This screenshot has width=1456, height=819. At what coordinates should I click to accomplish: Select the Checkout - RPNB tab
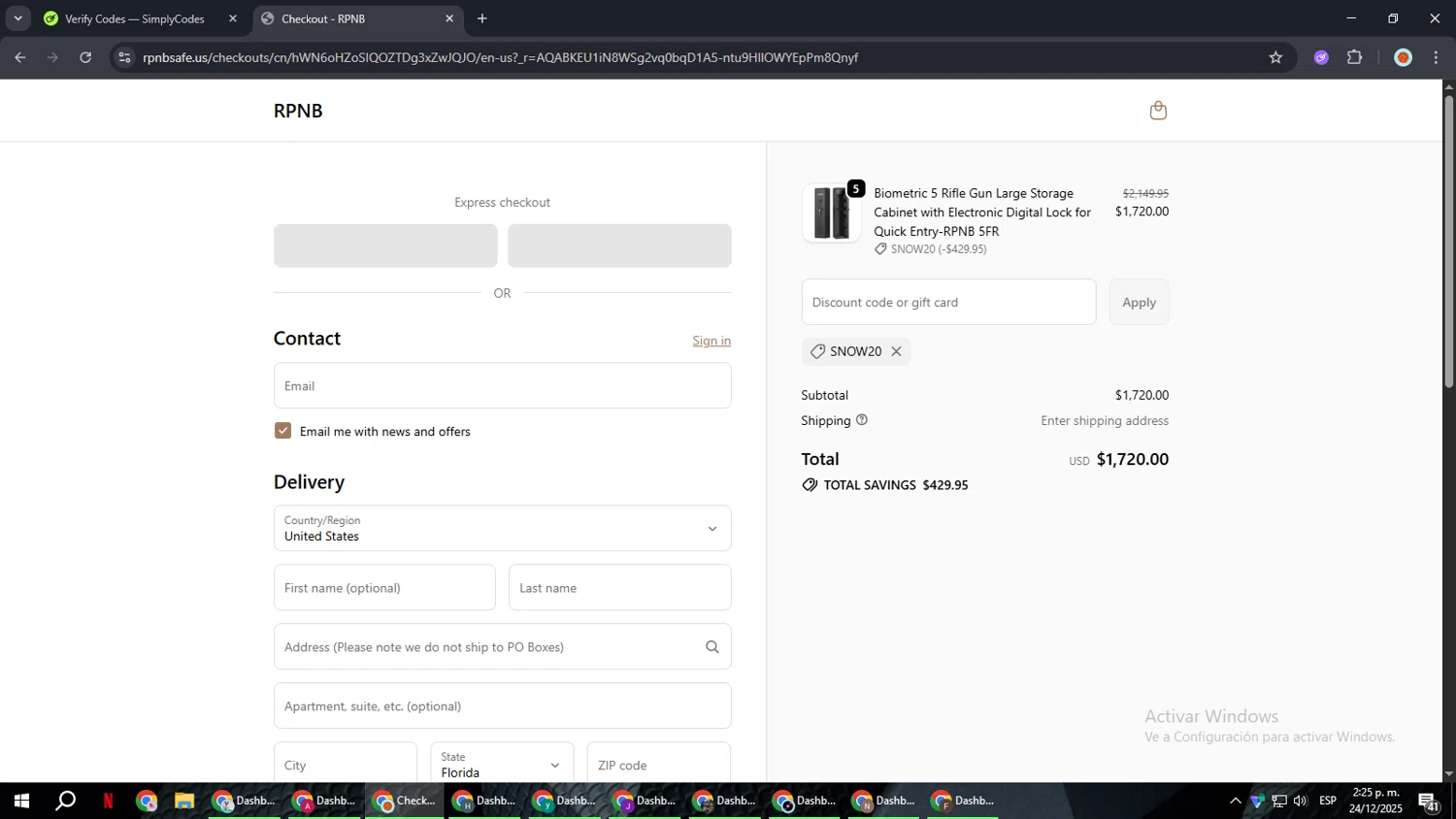356,18
